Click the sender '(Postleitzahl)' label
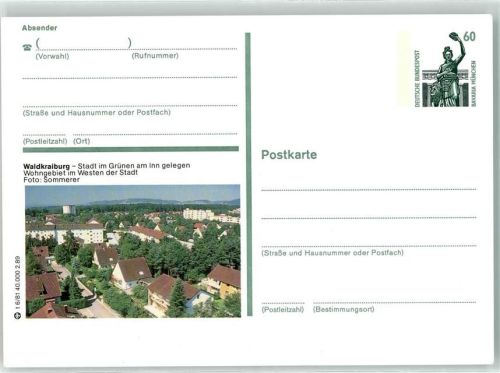500x373 pixels. coord(45,141)
